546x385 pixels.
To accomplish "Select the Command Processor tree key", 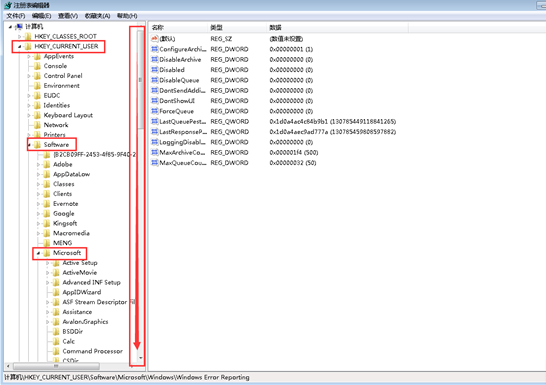I will coord(93,351).
